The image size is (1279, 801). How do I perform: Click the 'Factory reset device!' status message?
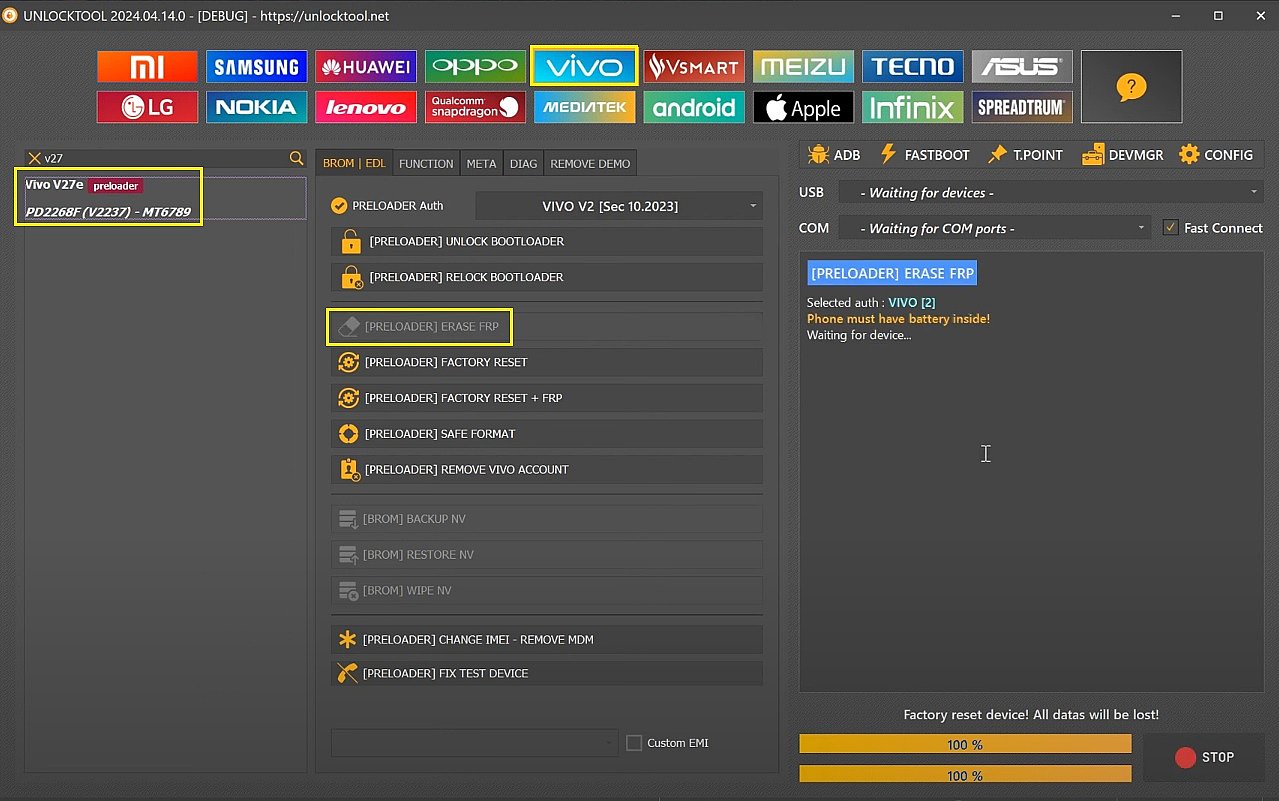[1031, 715]
